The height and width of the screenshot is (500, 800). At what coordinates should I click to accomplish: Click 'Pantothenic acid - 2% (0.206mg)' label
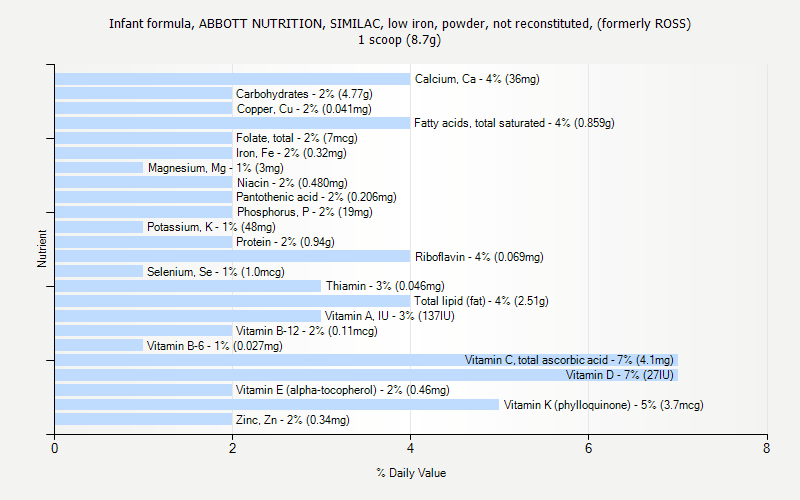click(316, 197)
